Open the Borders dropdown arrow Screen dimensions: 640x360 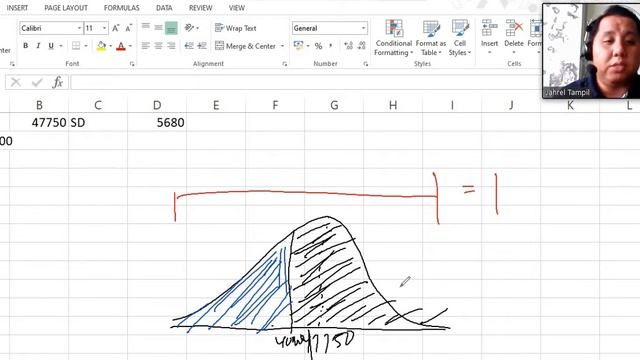86,46
